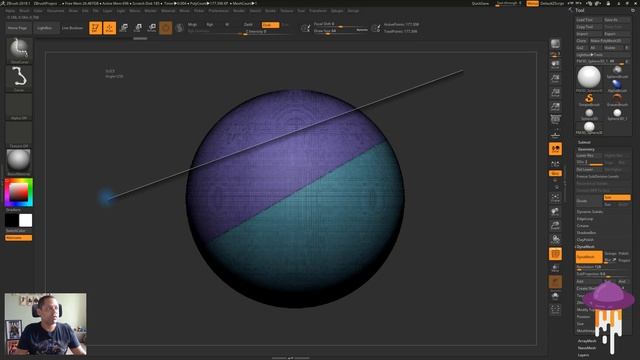Click the Rotate 3D view icon
Viewport: 640px width, 360px height.
click(555, 239)
